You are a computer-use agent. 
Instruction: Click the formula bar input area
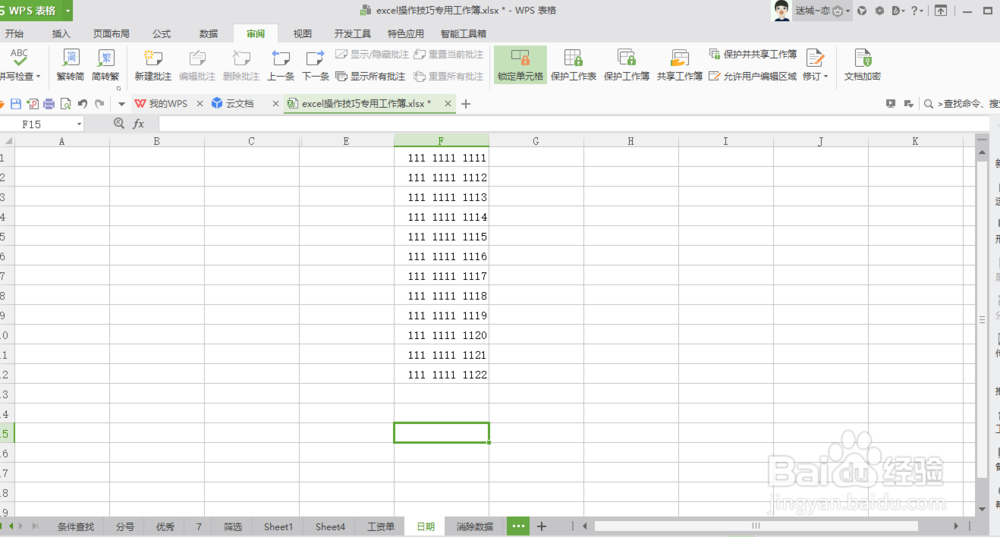(x=574, y=124)
